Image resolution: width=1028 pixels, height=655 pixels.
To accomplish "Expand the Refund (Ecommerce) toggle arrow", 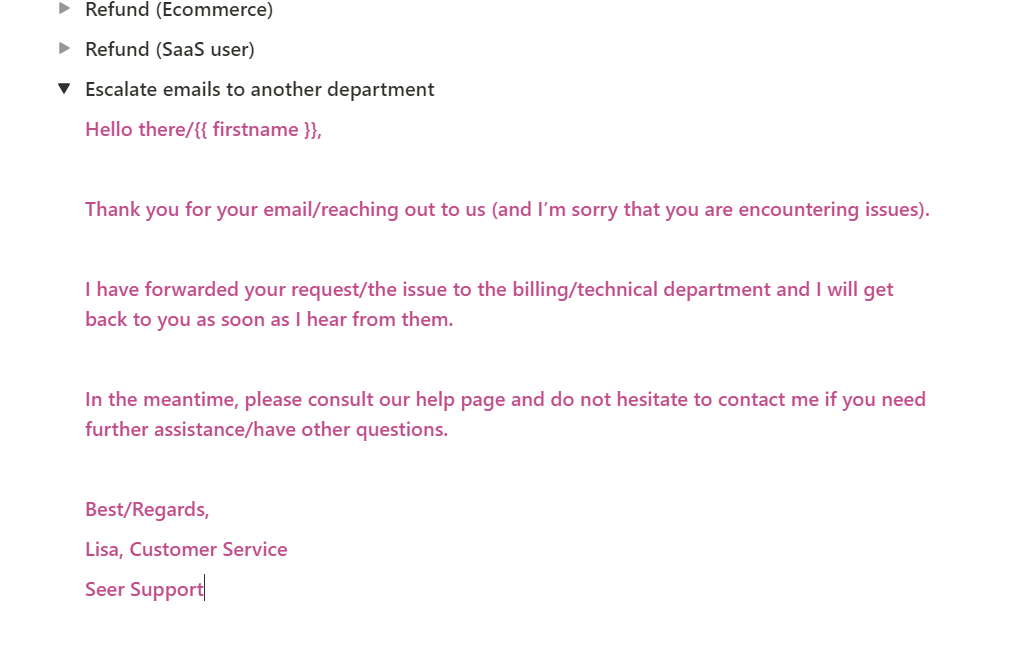I will 65,9.
